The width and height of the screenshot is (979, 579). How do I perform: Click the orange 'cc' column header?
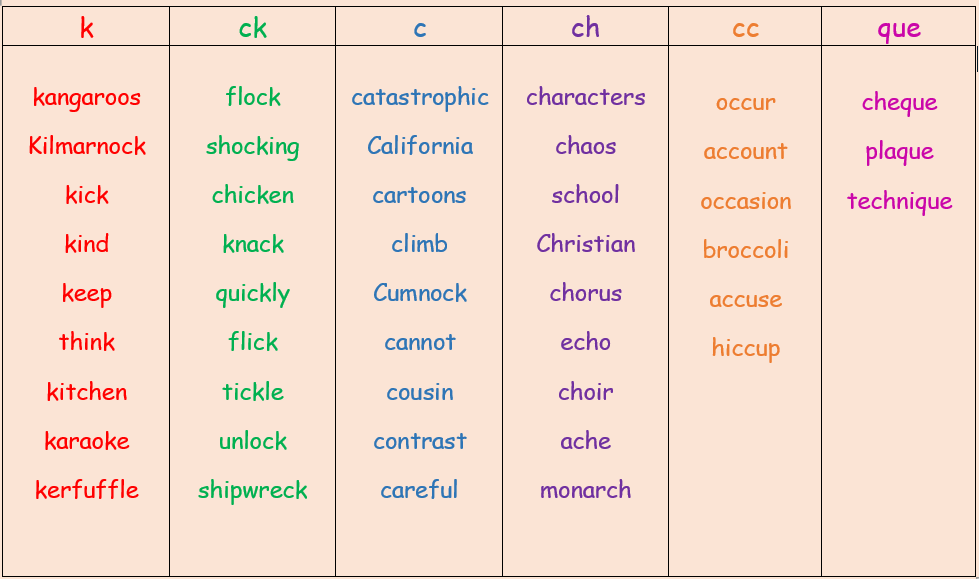click(x=745, y=29)
